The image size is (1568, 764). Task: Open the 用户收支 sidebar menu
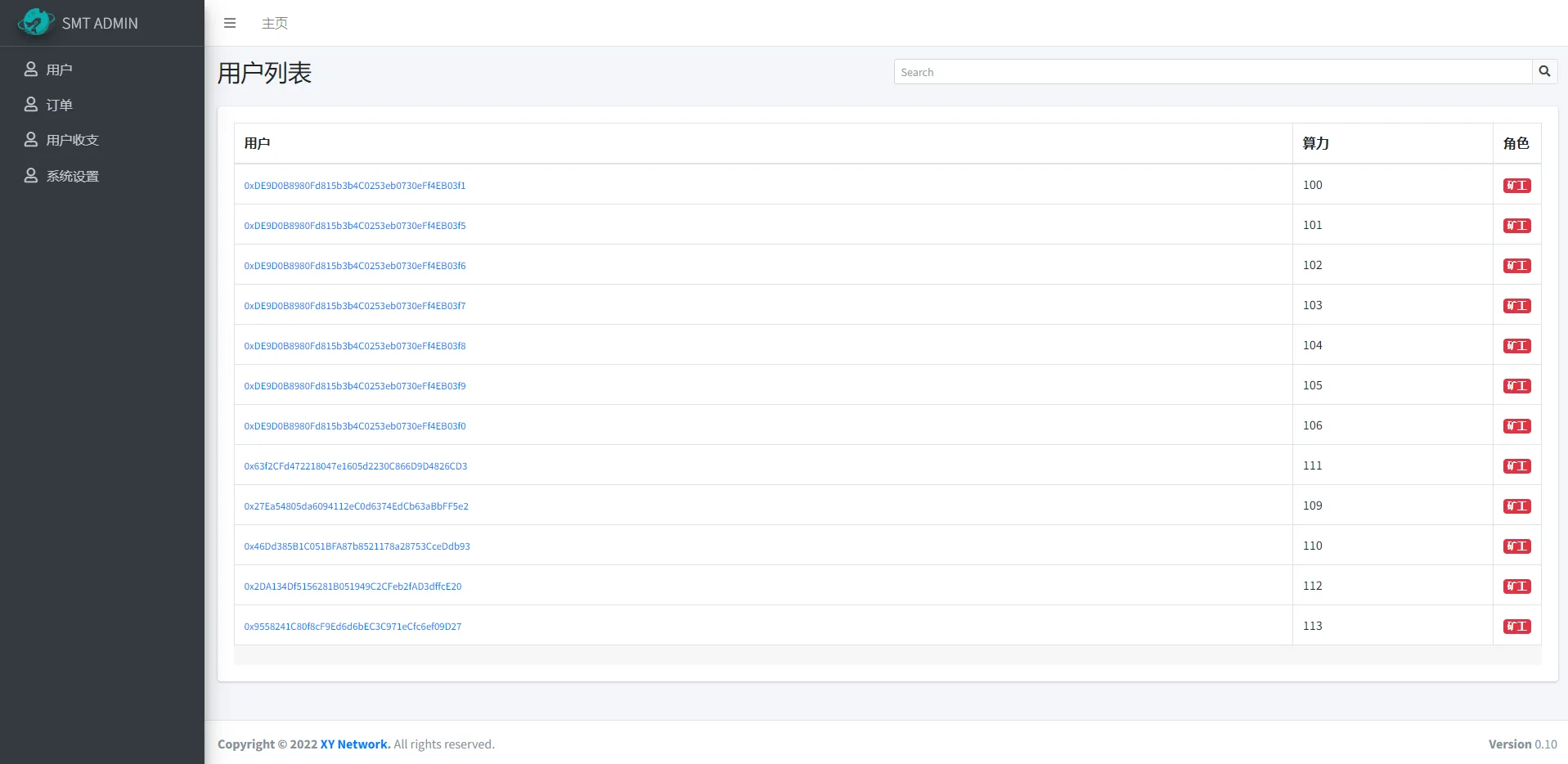click(72, 140)
